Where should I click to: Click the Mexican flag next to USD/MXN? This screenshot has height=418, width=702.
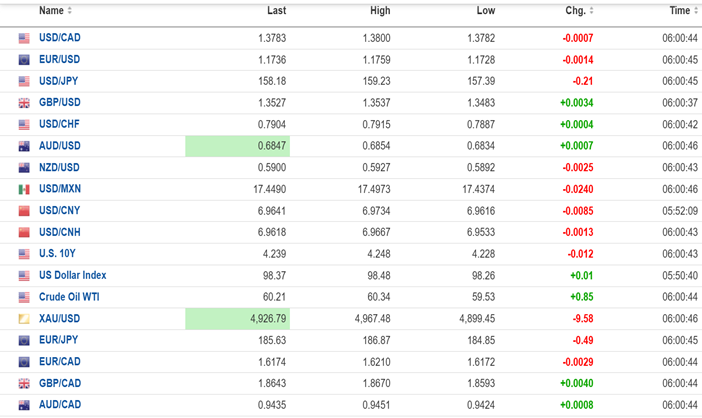point(24,189)
